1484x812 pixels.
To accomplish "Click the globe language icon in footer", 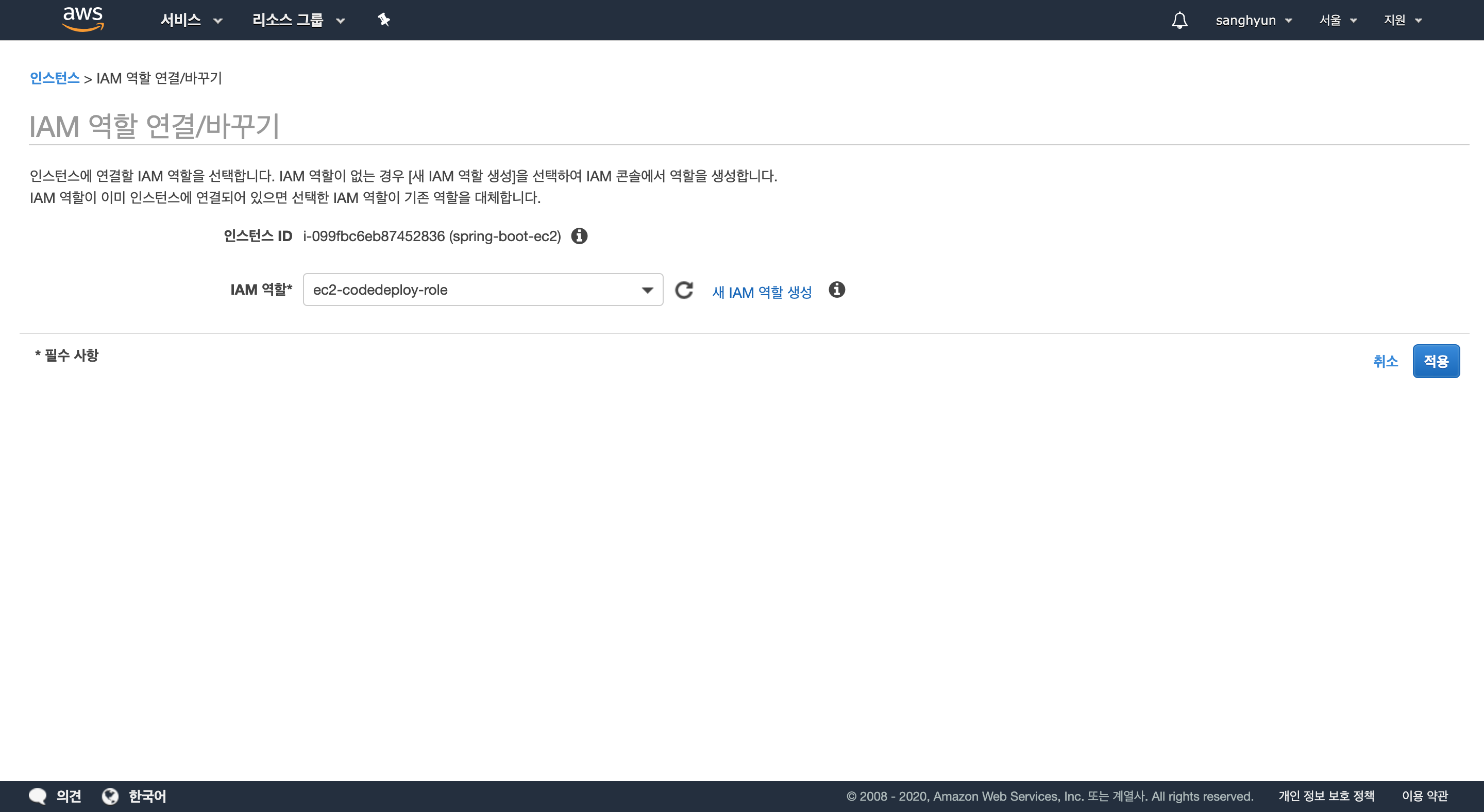I will click(x=110, y=796).
